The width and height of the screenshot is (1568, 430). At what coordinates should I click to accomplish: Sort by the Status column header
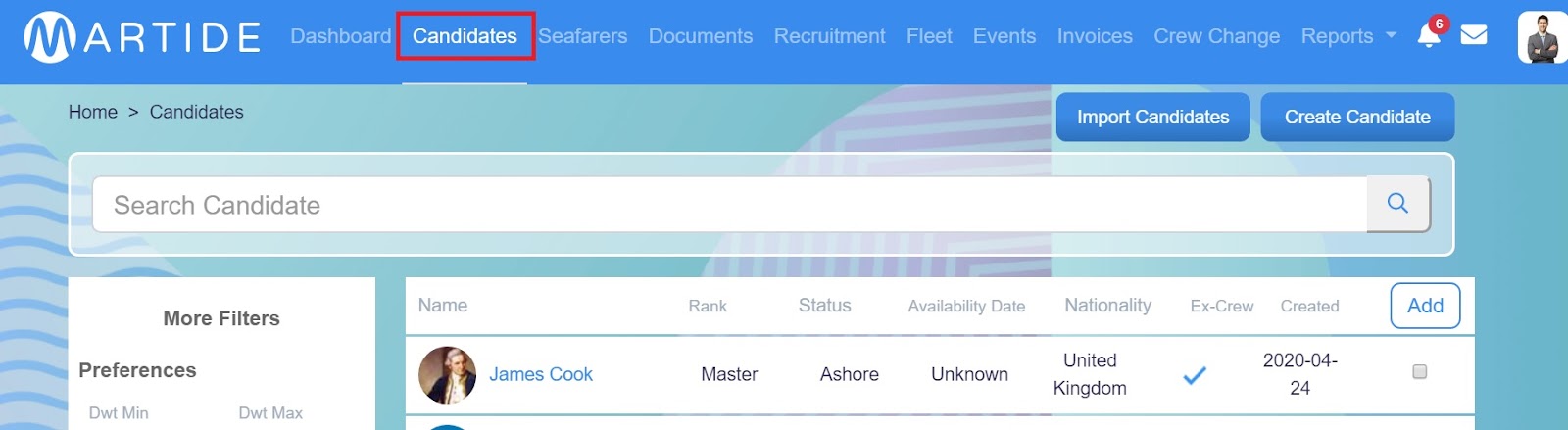click(x=824, y=306)
